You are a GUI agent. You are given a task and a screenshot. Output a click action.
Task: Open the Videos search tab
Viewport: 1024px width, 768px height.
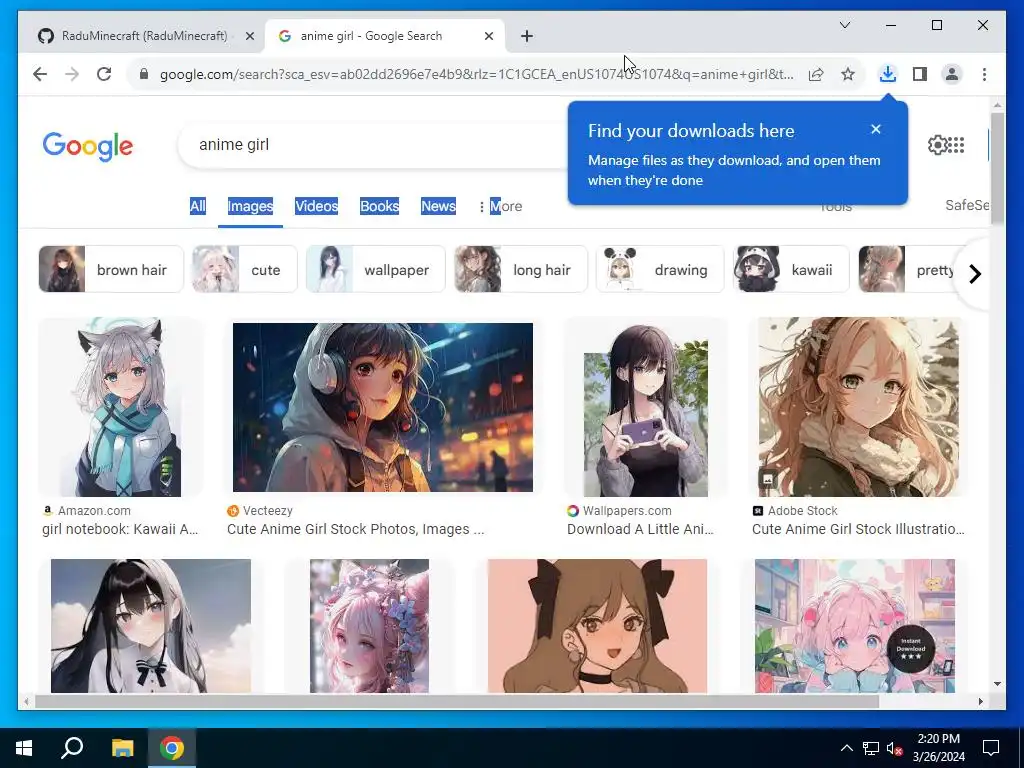click(316, 206)
